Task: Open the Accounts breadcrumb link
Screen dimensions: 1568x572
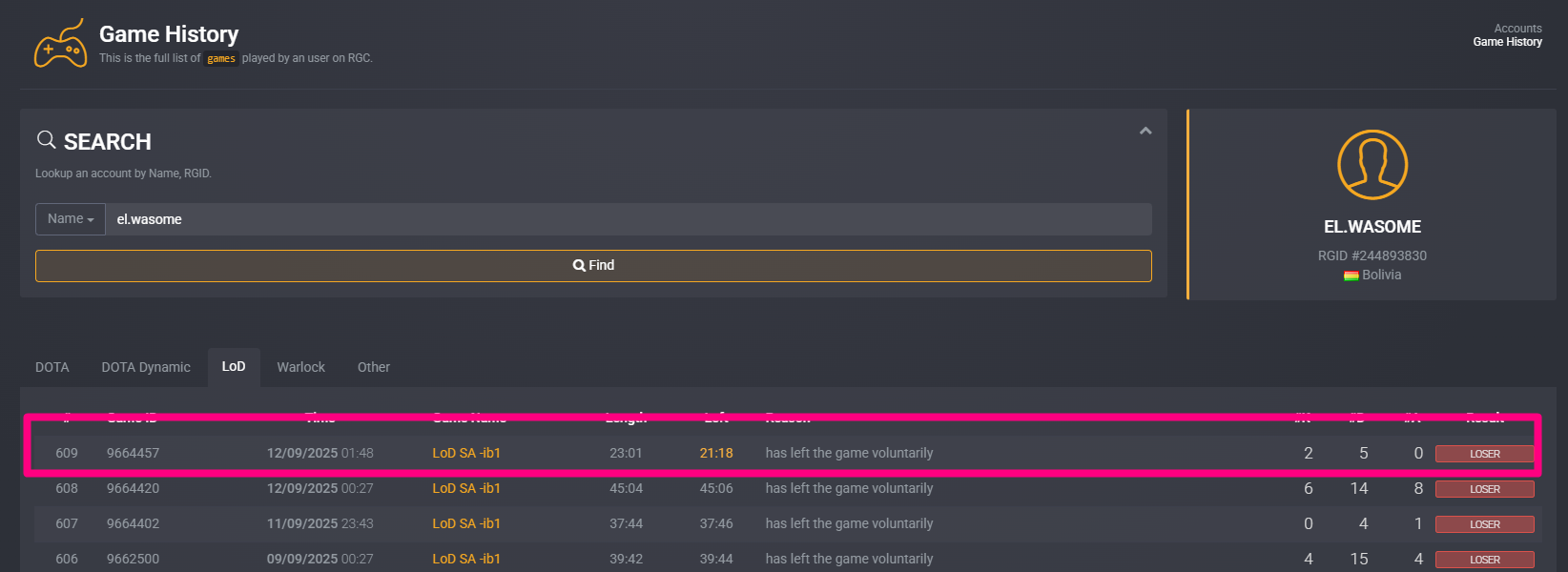Action: (x=1517, y=29)
